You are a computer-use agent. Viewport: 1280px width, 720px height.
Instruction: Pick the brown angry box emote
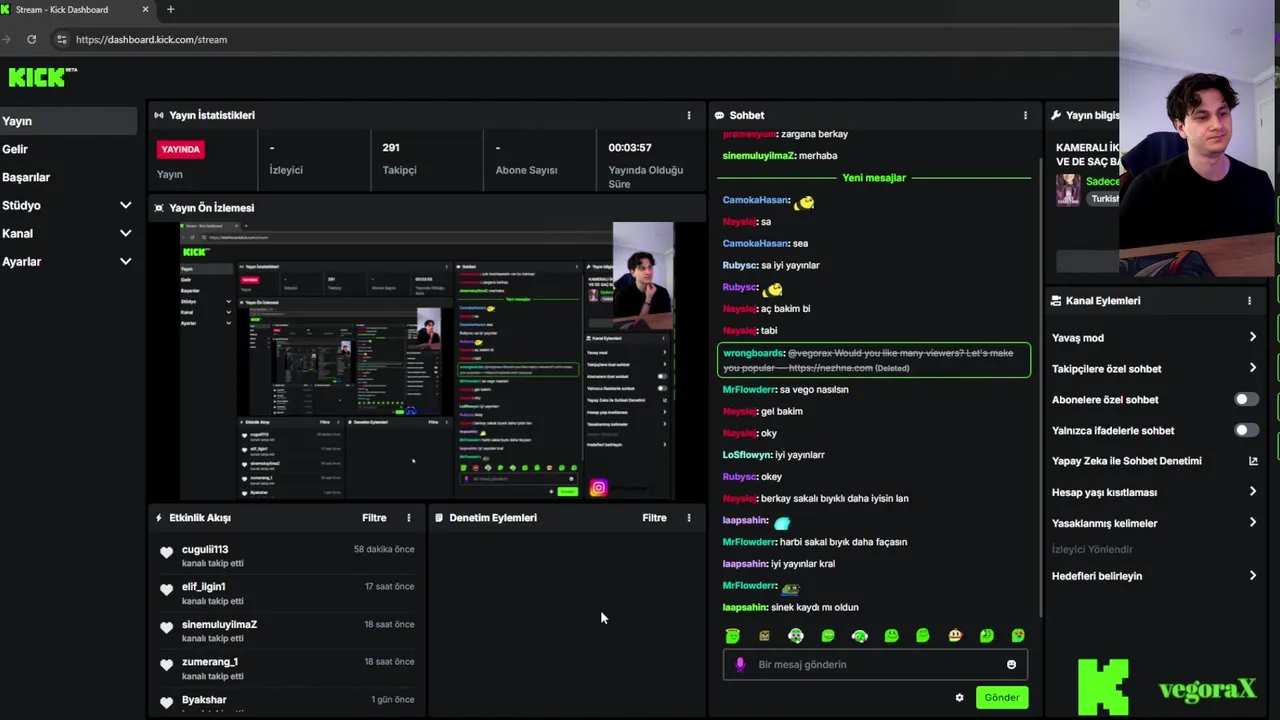click(764, 635)
